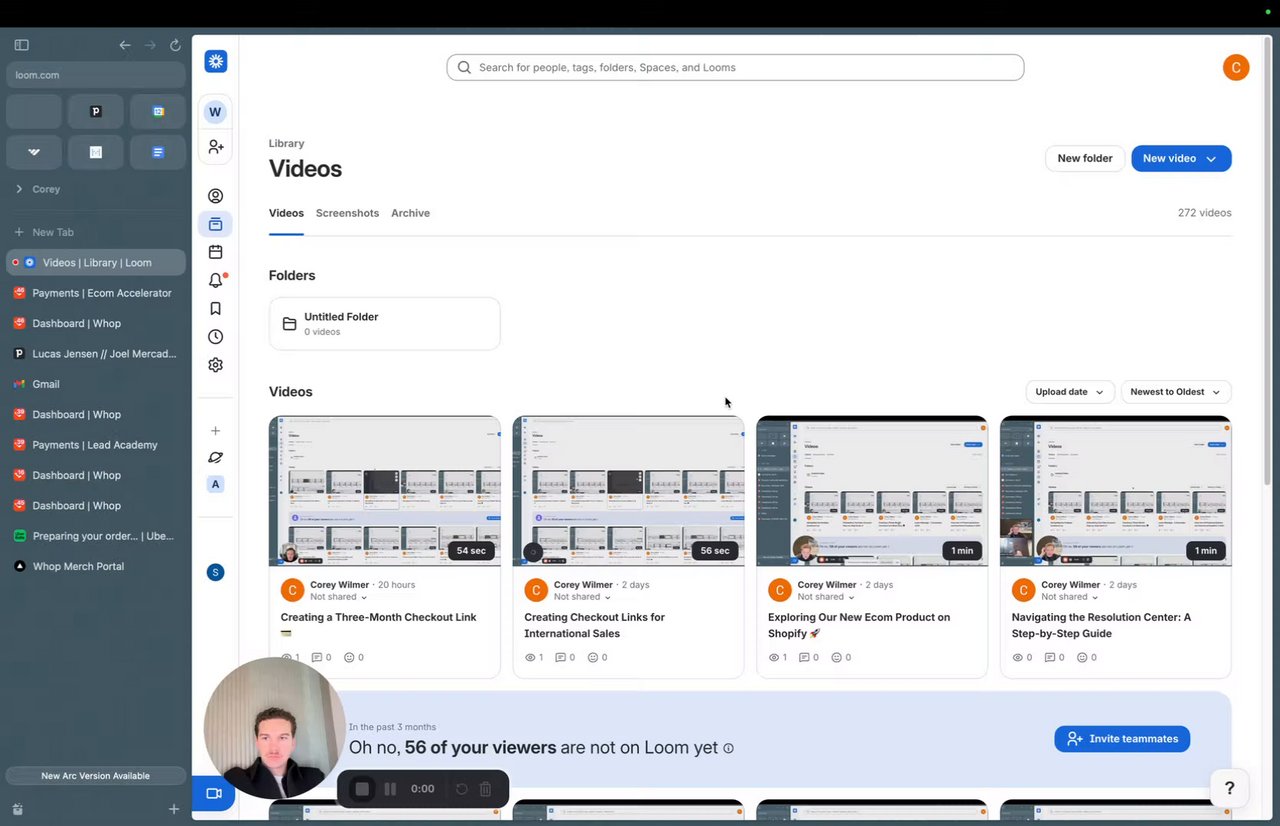This screenshot has height=826, width=1280.
Task: Open Not shared dropdown for International Sales video
Action: click(x=583, y=597)
